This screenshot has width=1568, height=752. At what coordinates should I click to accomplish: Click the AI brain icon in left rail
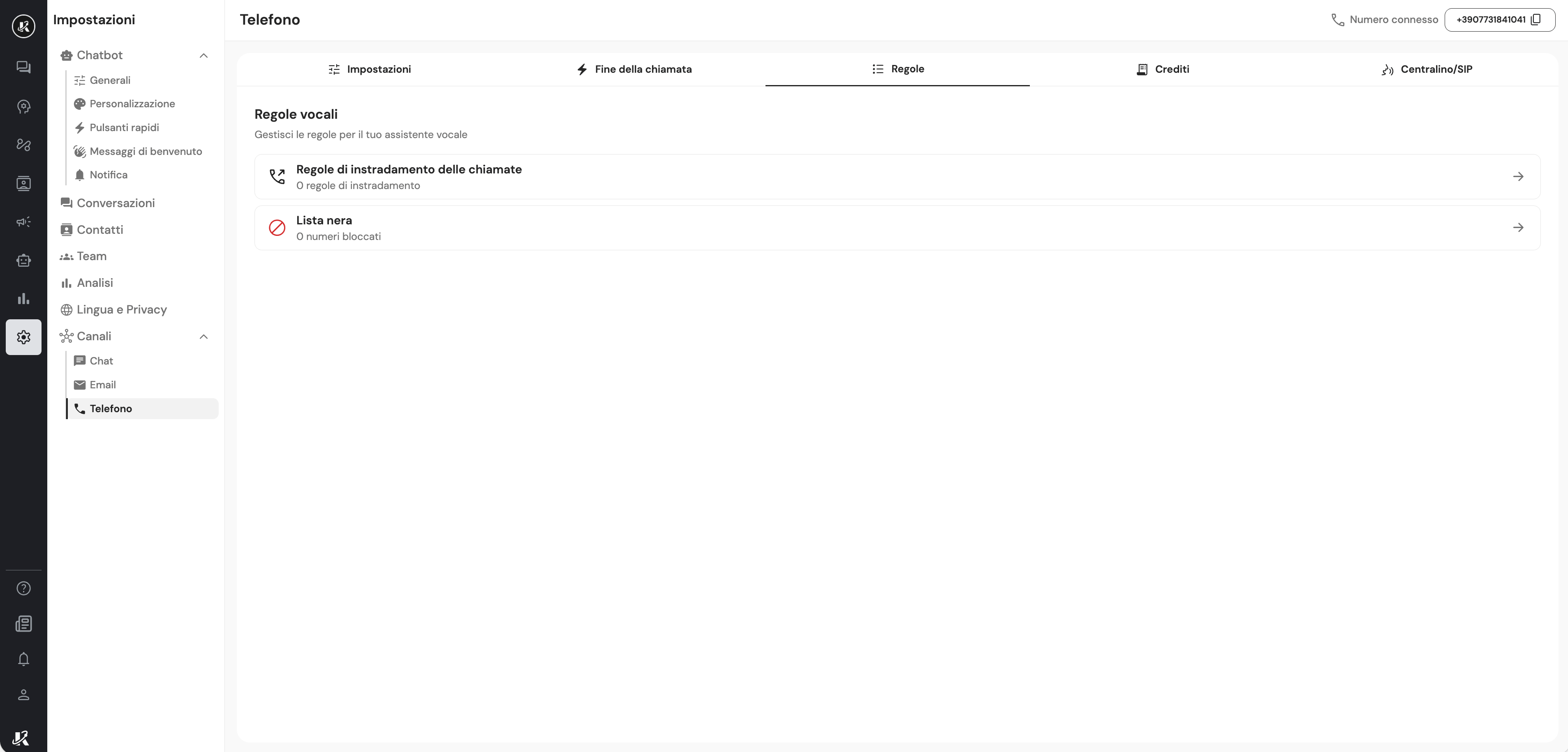click(23, 106)
